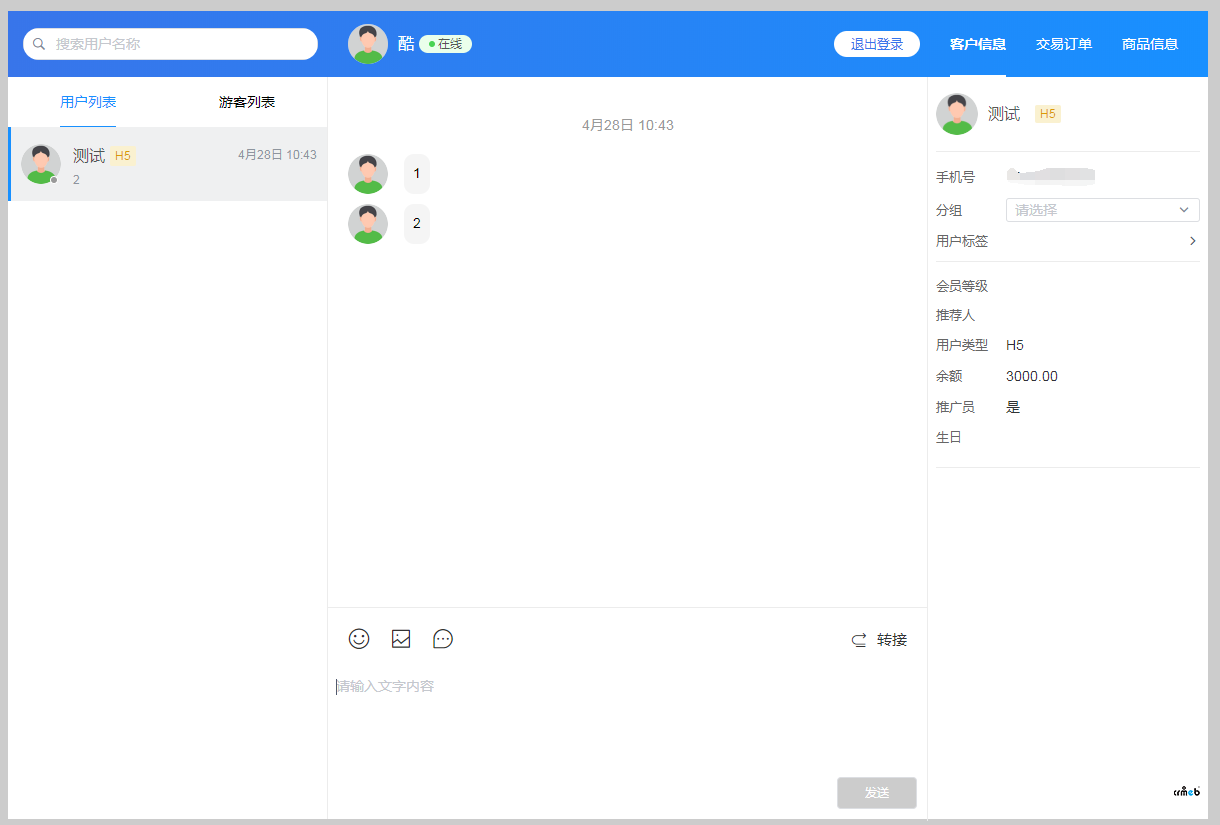Switch to the 用户列表 tab
Screen dimensions: 1220x825
88,102
